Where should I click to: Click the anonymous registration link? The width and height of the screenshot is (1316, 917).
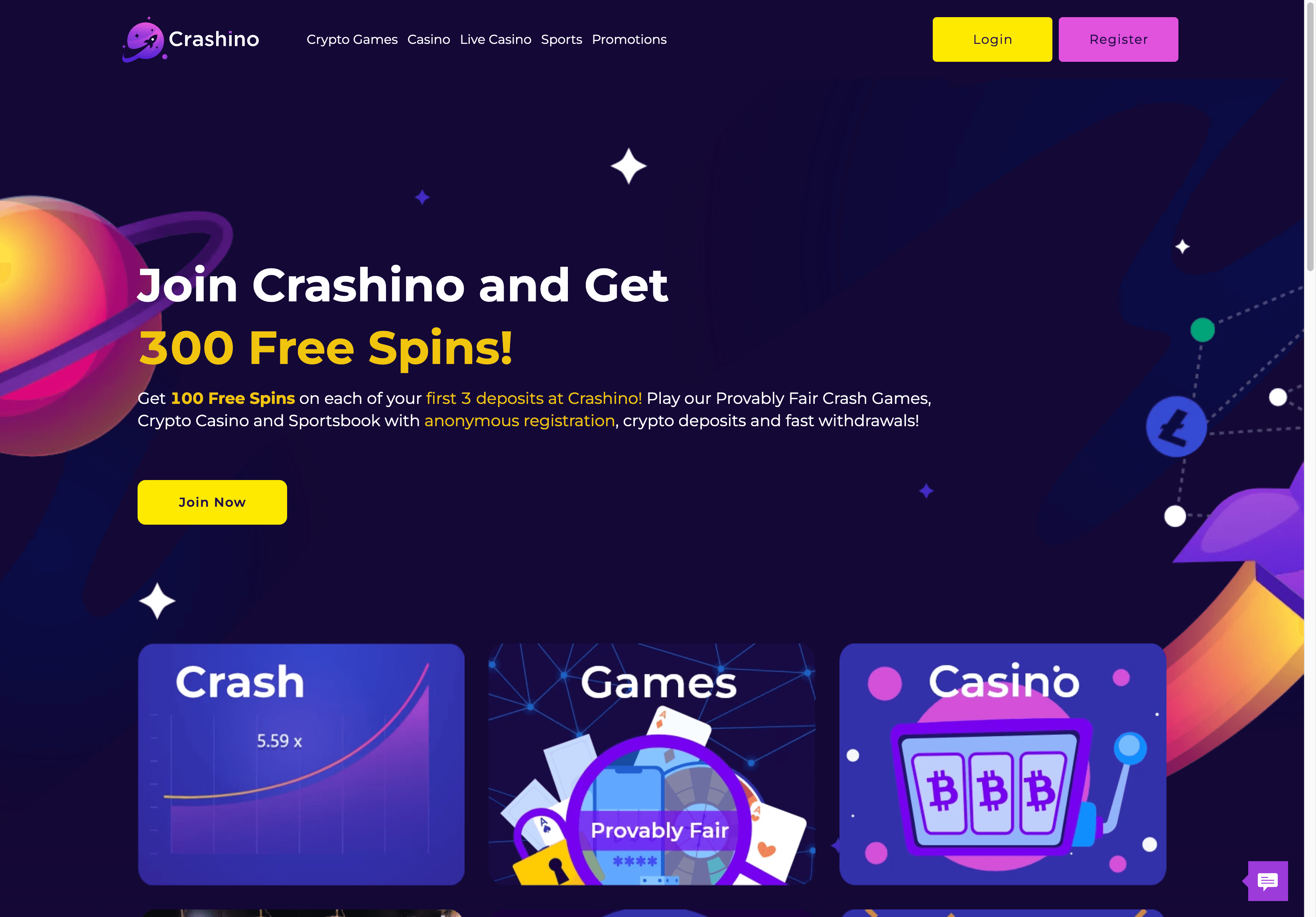click(519, 420)
